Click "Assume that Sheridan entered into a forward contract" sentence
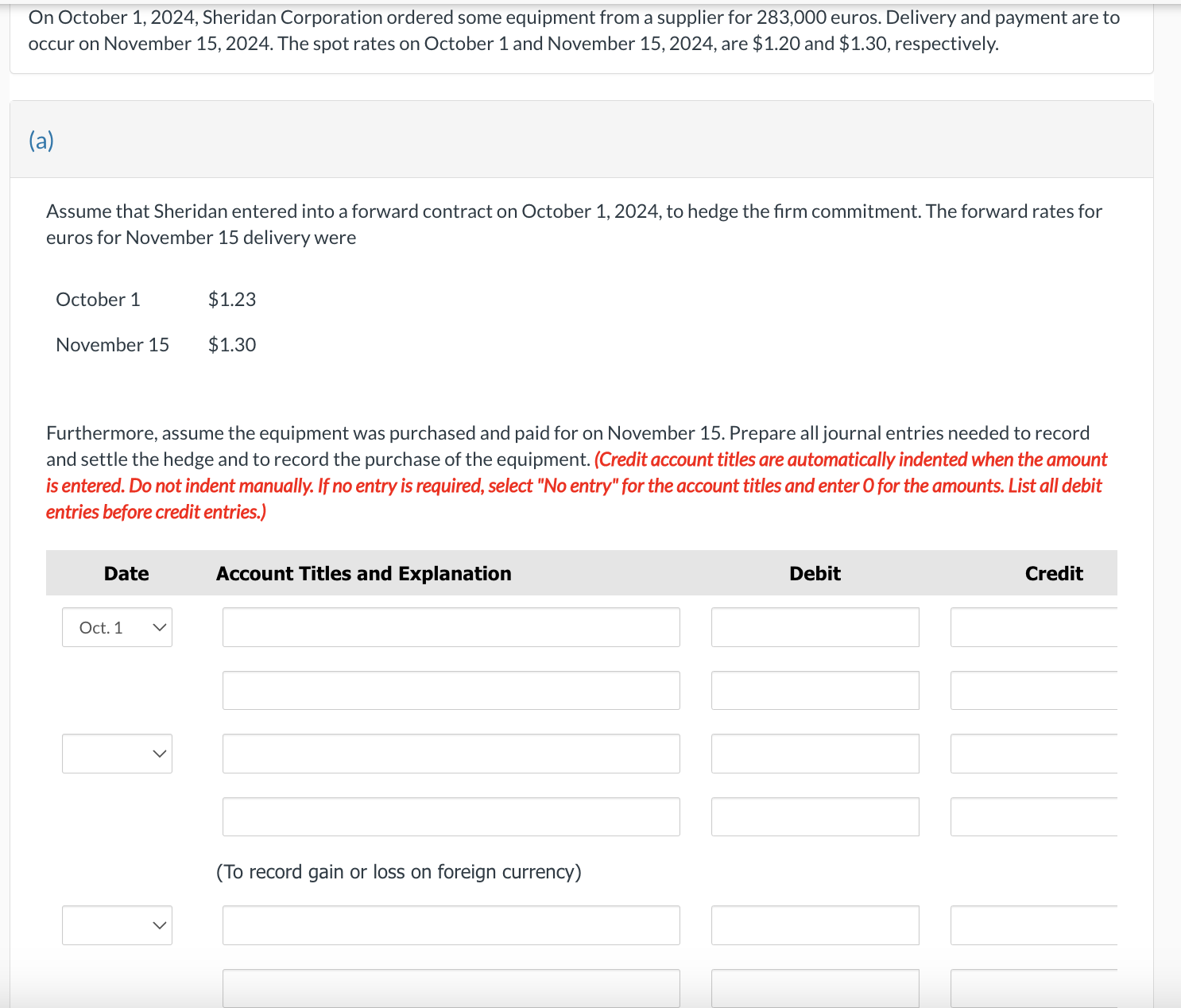1181x1008 pixels. (574, 224)
